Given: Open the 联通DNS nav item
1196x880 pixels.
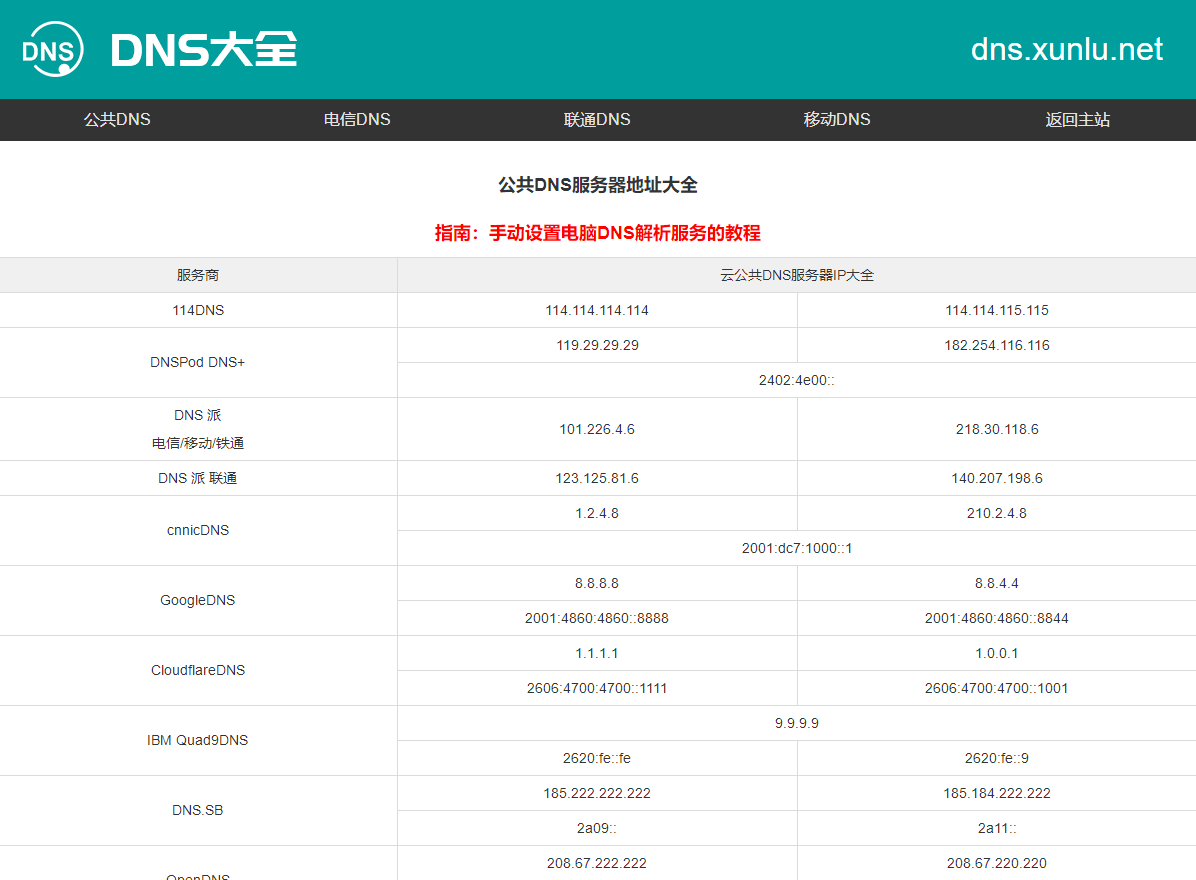Looking at the screenshot, I should (x=597, y=120).
